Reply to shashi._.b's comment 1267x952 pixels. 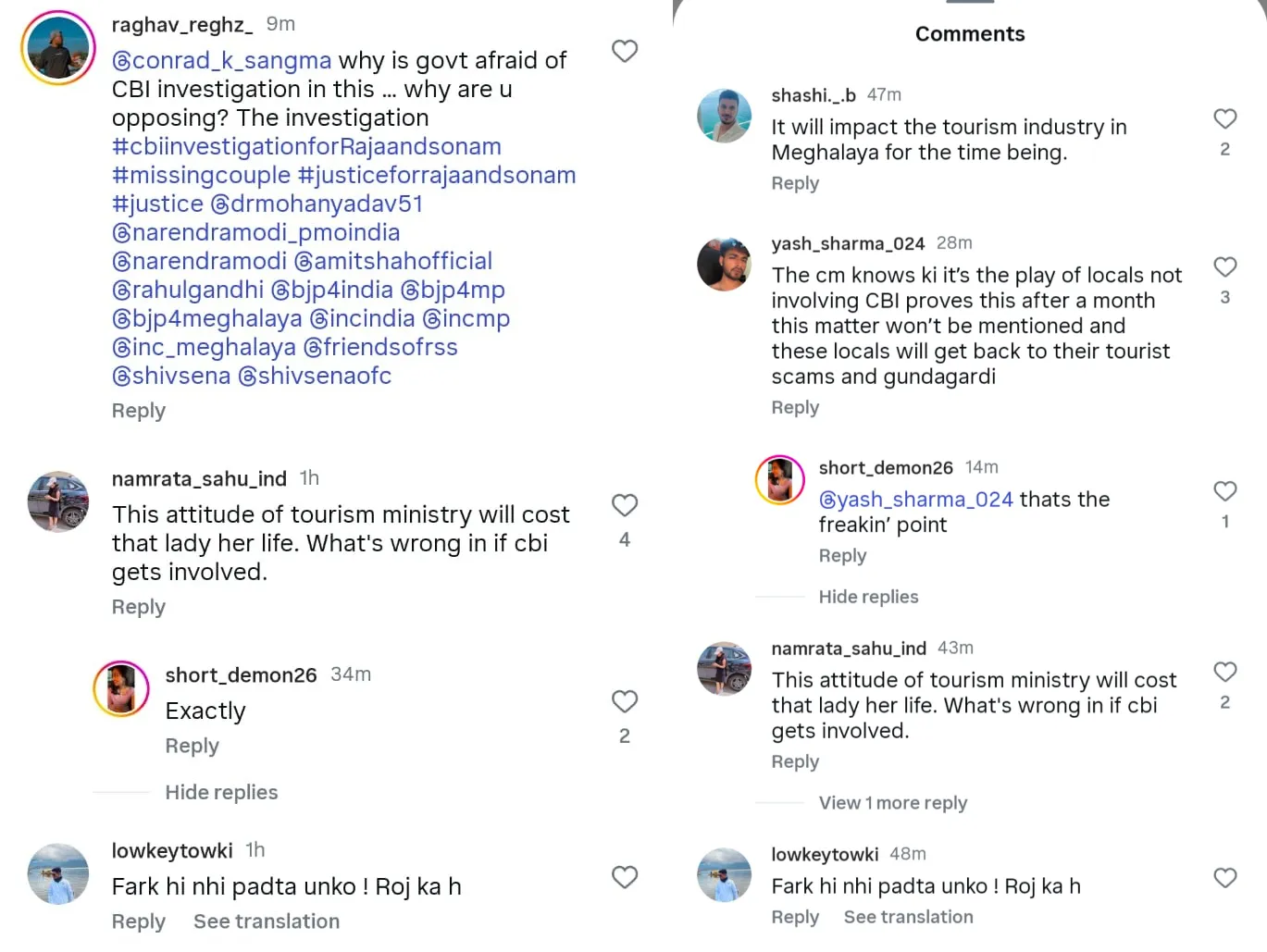point(795,183)
